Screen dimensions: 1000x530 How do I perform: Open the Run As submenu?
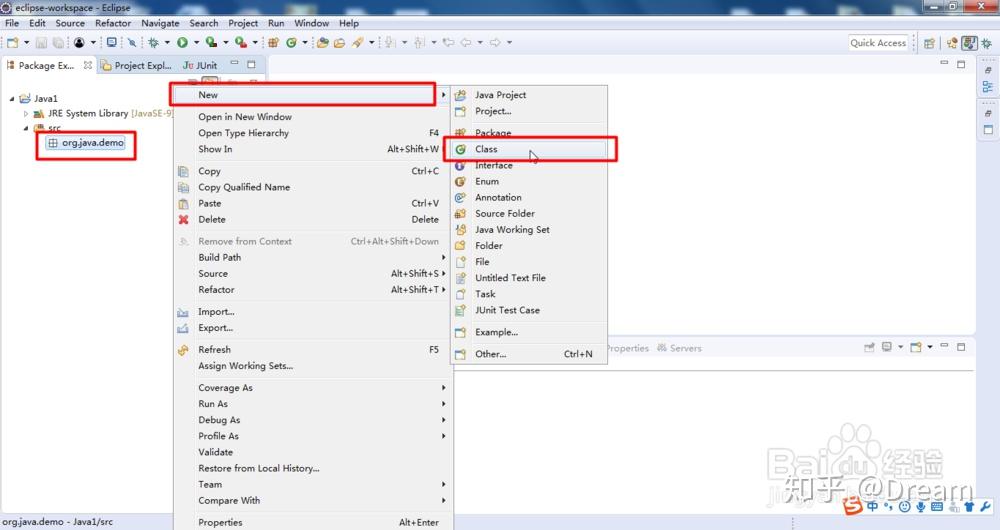(312, 404)
